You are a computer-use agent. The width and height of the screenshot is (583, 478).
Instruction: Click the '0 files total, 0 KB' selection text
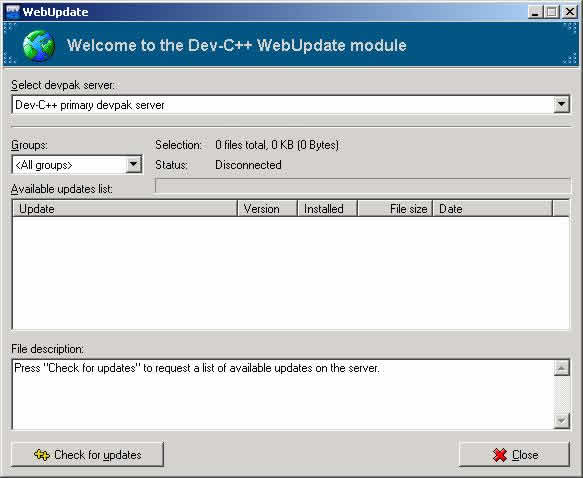pyautogui.click(x=277, y=145)
